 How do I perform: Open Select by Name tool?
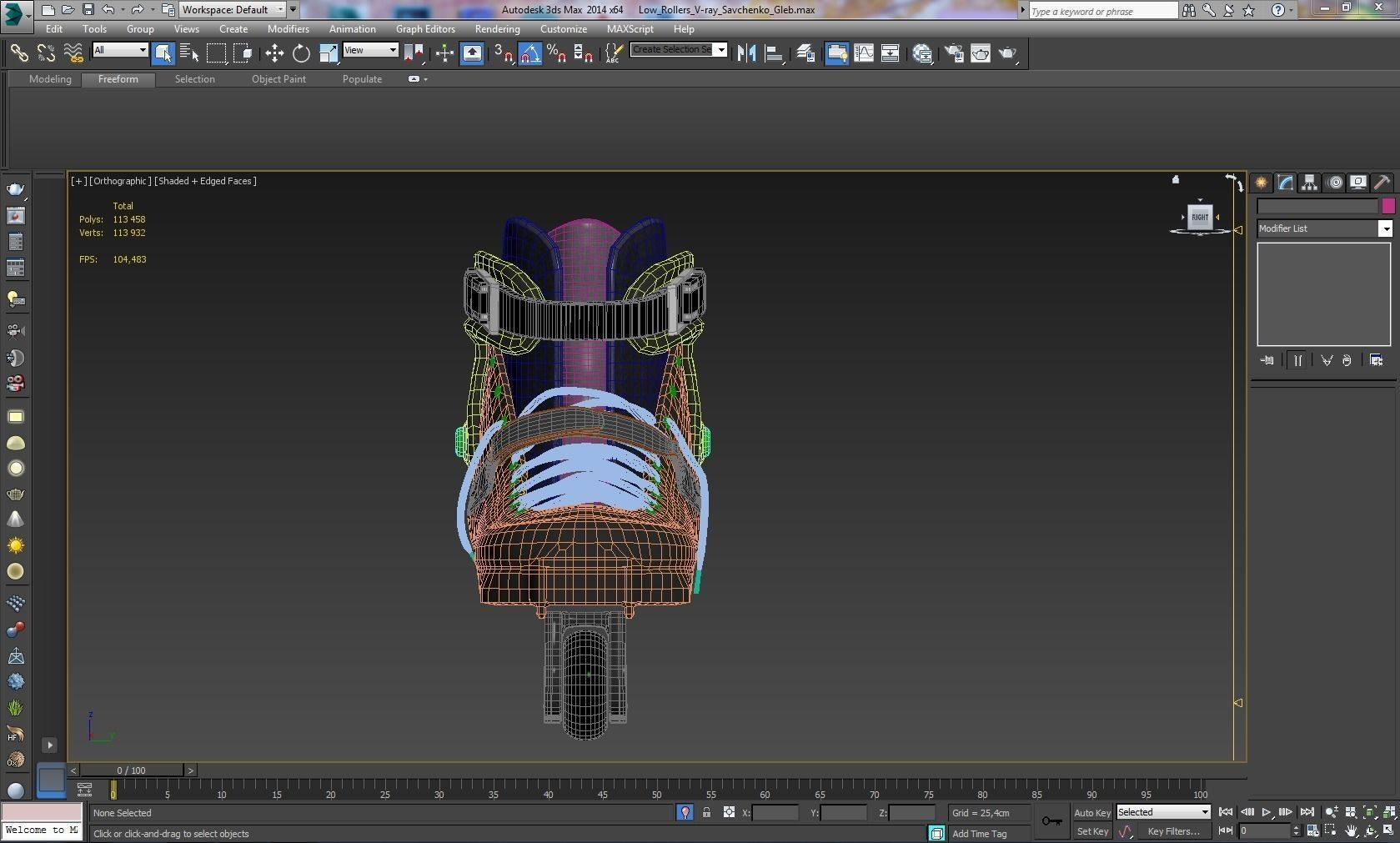coord(189,53)
